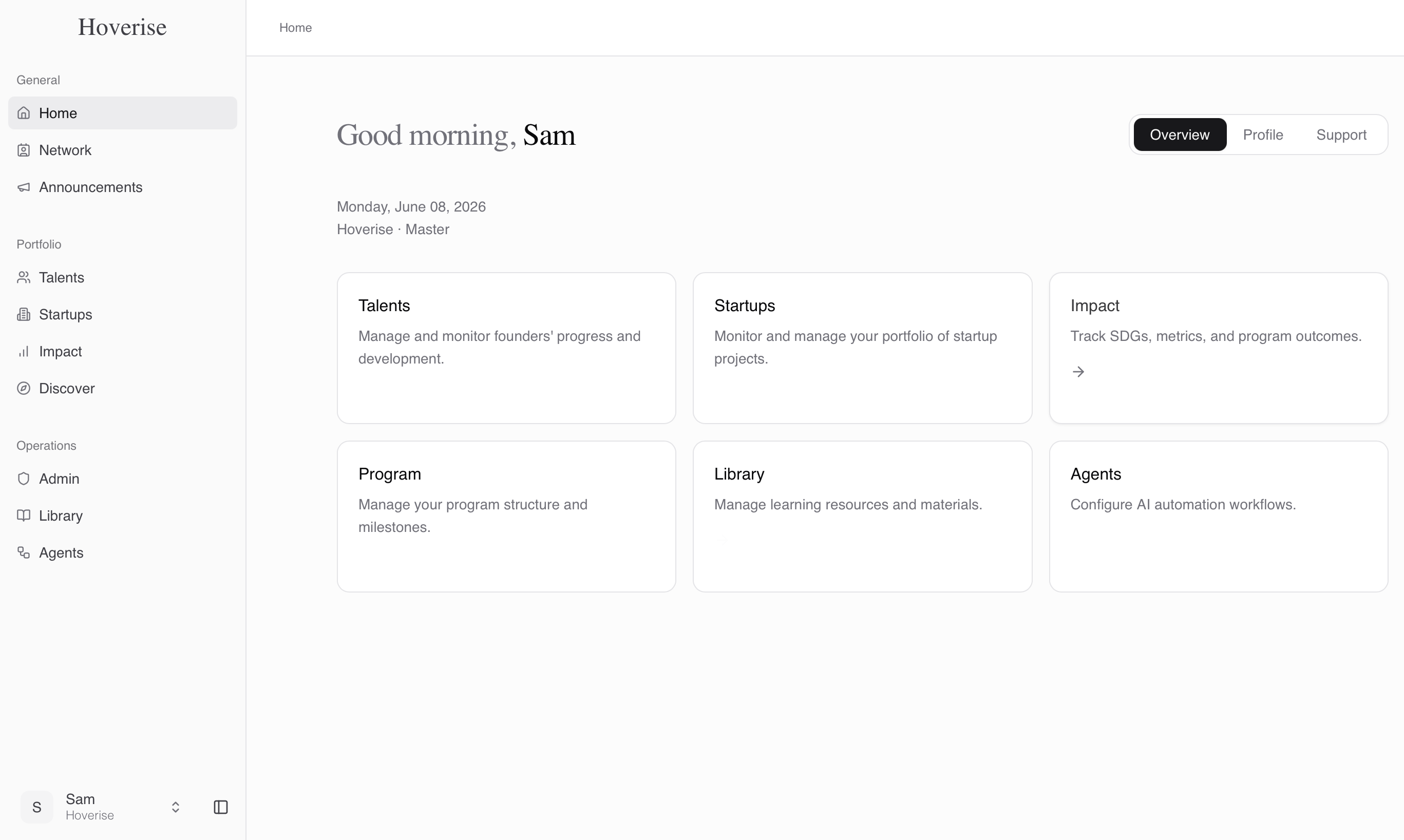Open the Impact card title
1404x840 pixels.
[1095, 306]
